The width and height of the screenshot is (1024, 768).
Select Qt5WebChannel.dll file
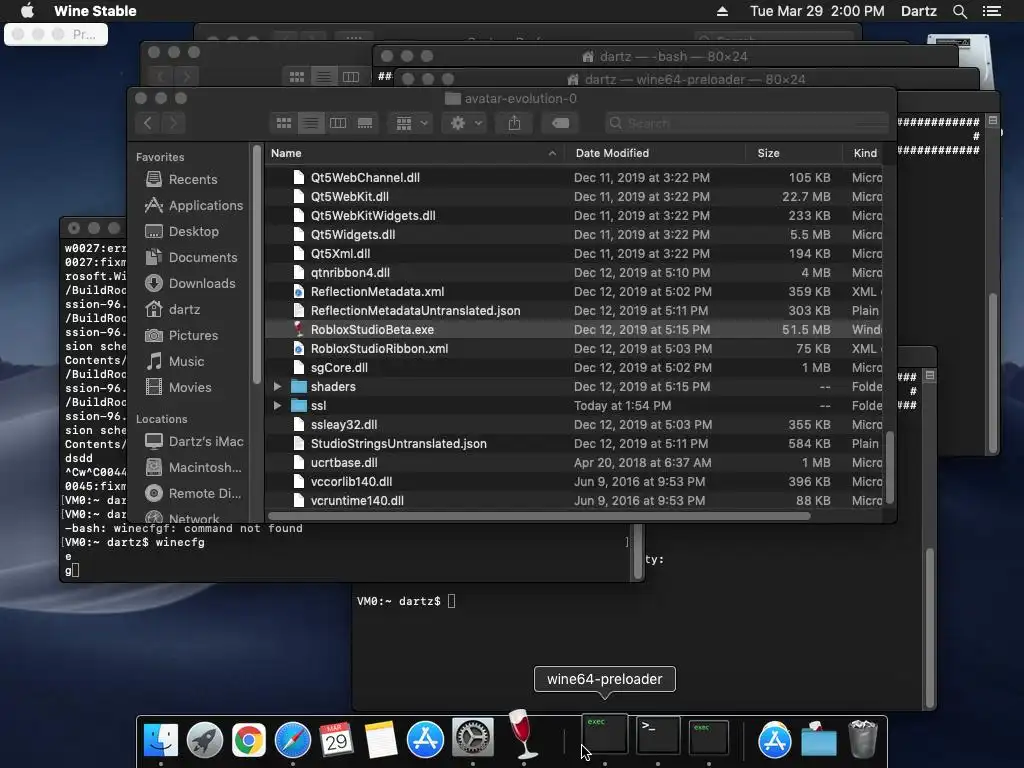pos(574,177)
